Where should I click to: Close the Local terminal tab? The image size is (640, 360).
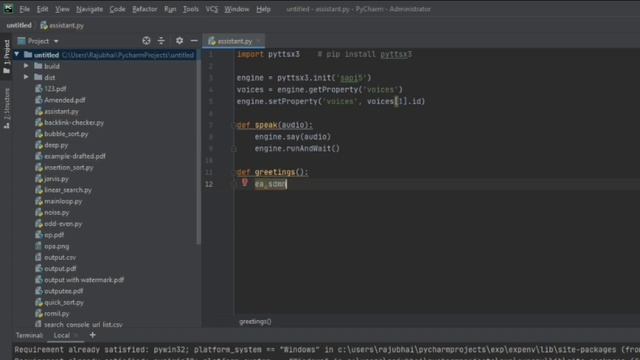point(76,336)
